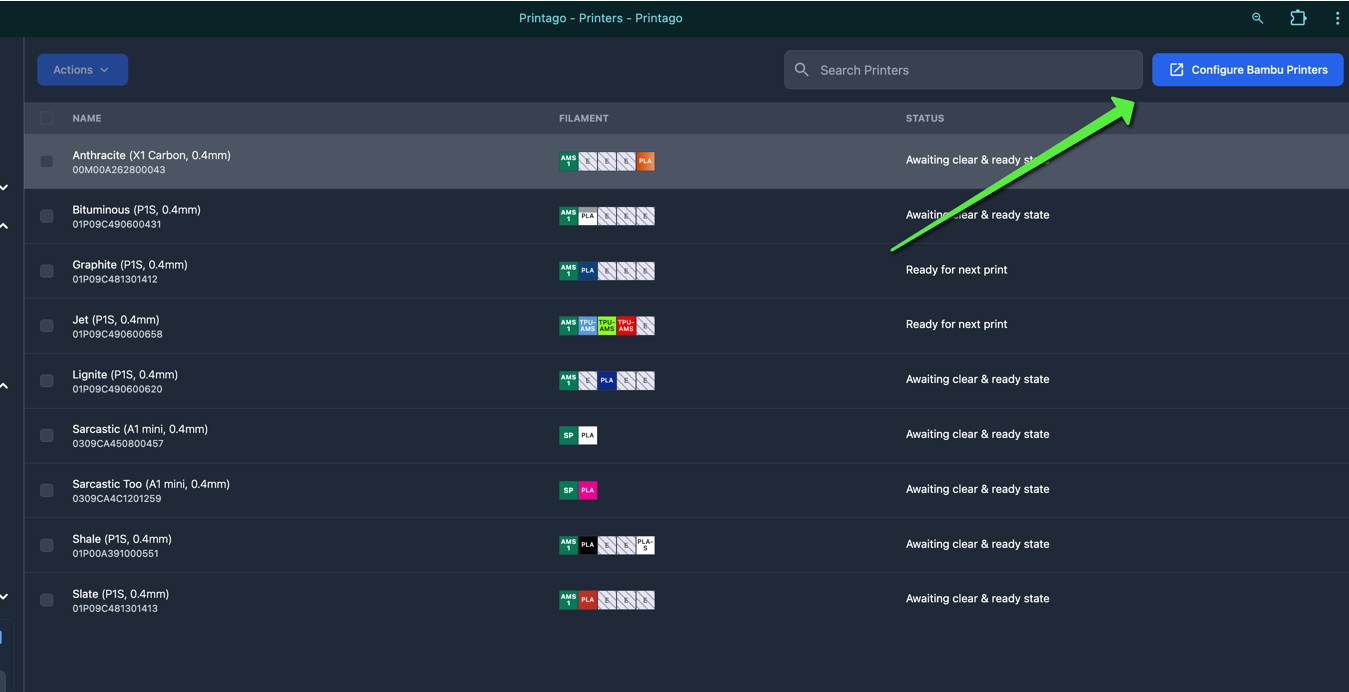Click the SP spool badge for Sarcastic
Screen dimensions: 1349x692
[x=568, y=435]
